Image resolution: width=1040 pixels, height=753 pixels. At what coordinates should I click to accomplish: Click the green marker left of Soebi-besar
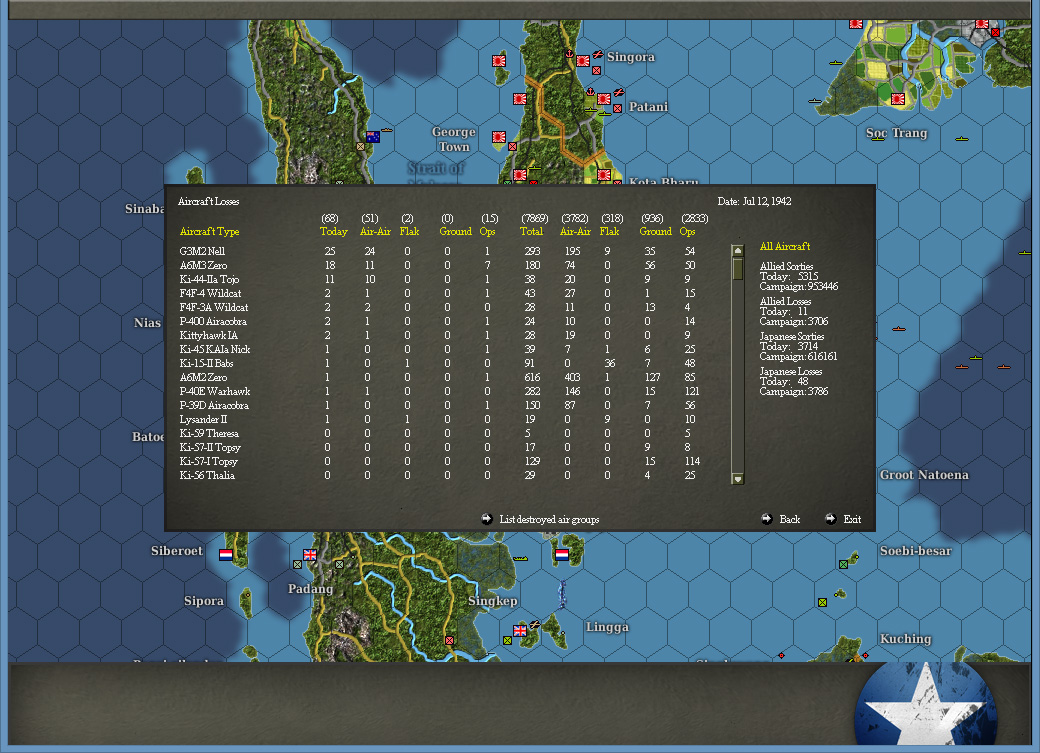(x=843, y=565)
